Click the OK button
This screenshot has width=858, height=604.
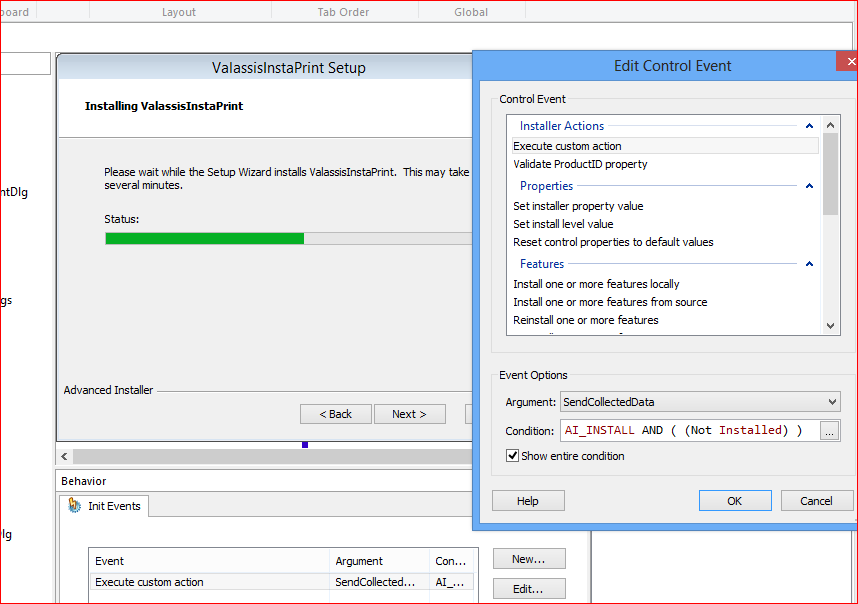click(x=734, y=501)
